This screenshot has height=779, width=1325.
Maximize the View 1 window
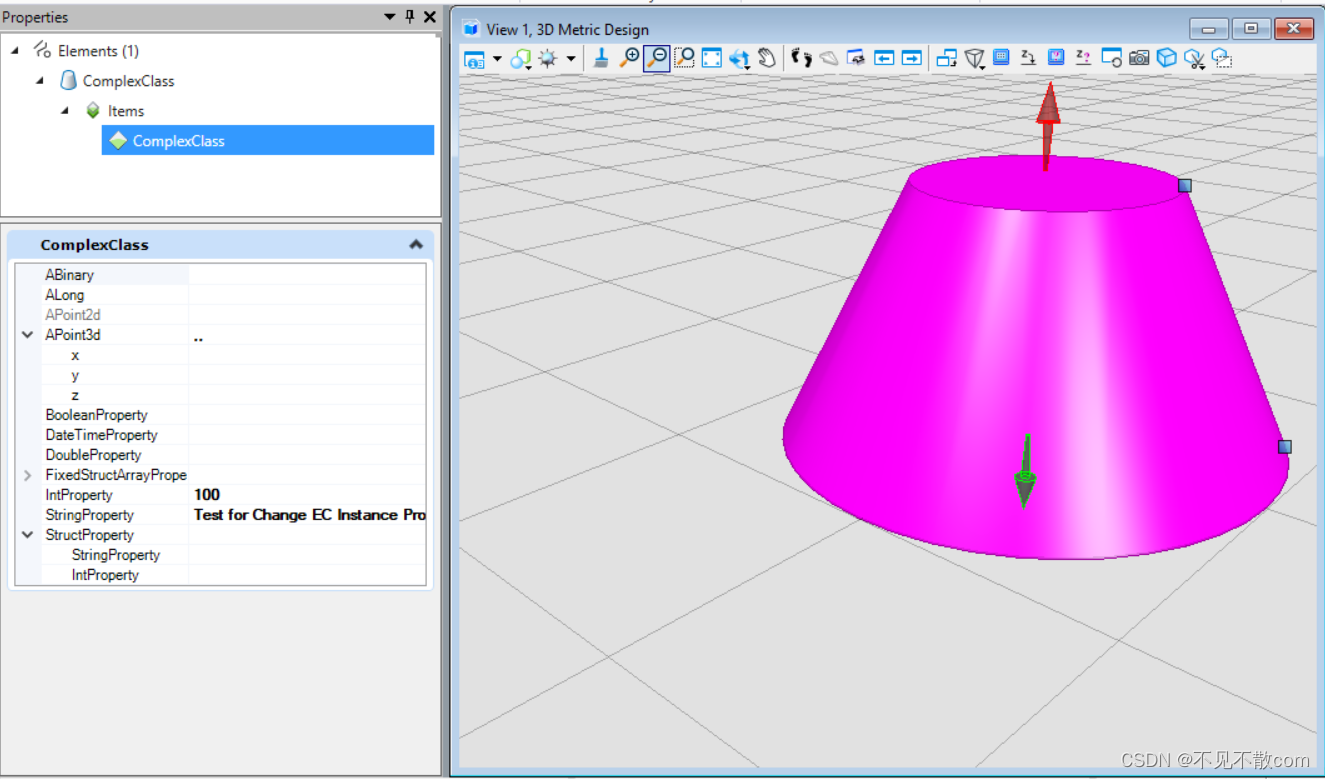pos(1251,29)
